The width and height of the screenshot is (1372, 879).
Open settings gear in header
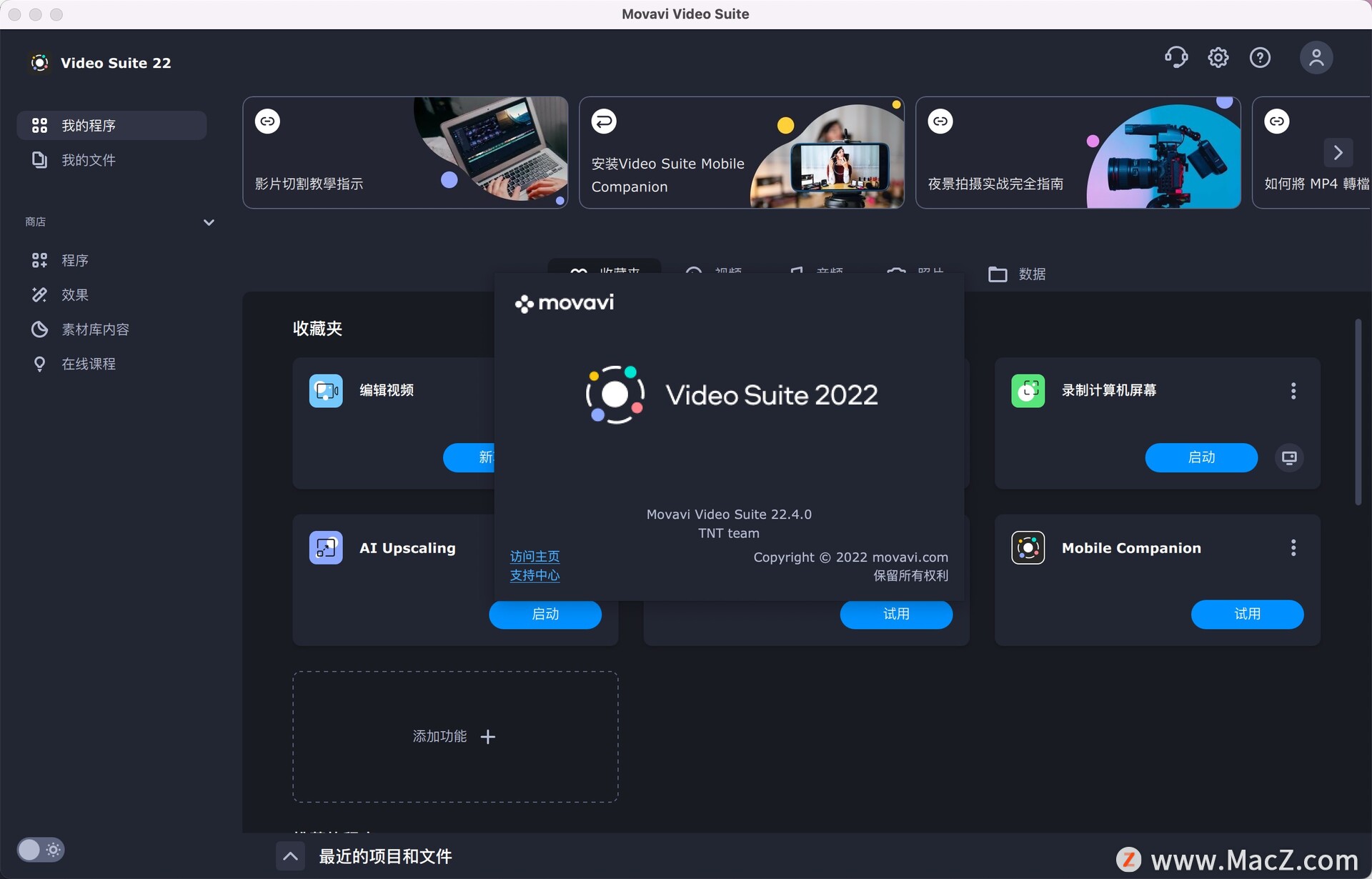click(1218, 57)
